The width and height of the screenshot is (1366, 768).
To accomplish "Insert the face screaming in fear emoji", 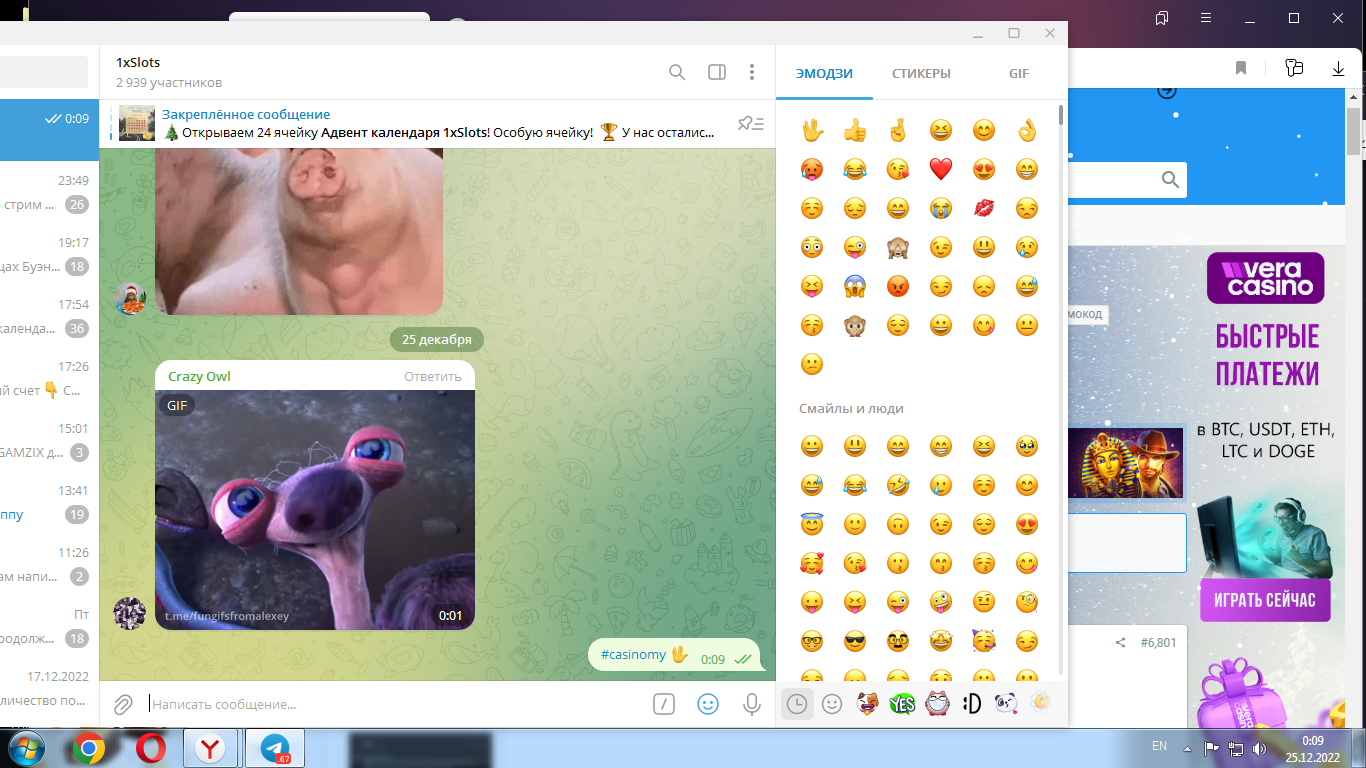I will point(855,286).
